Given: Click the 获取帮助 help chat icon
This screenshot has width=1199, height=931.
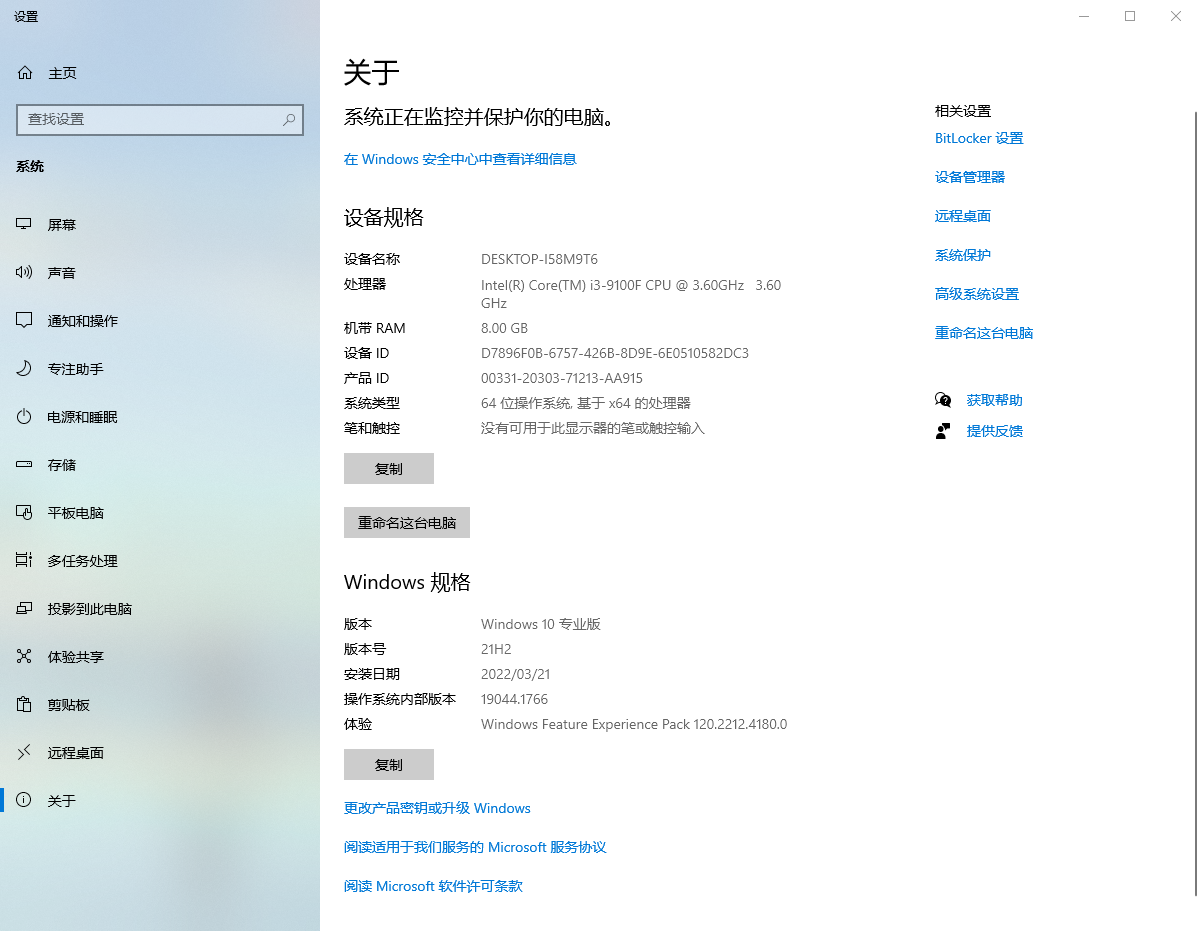Looking at the screenshot, I should tap(943, 400).
